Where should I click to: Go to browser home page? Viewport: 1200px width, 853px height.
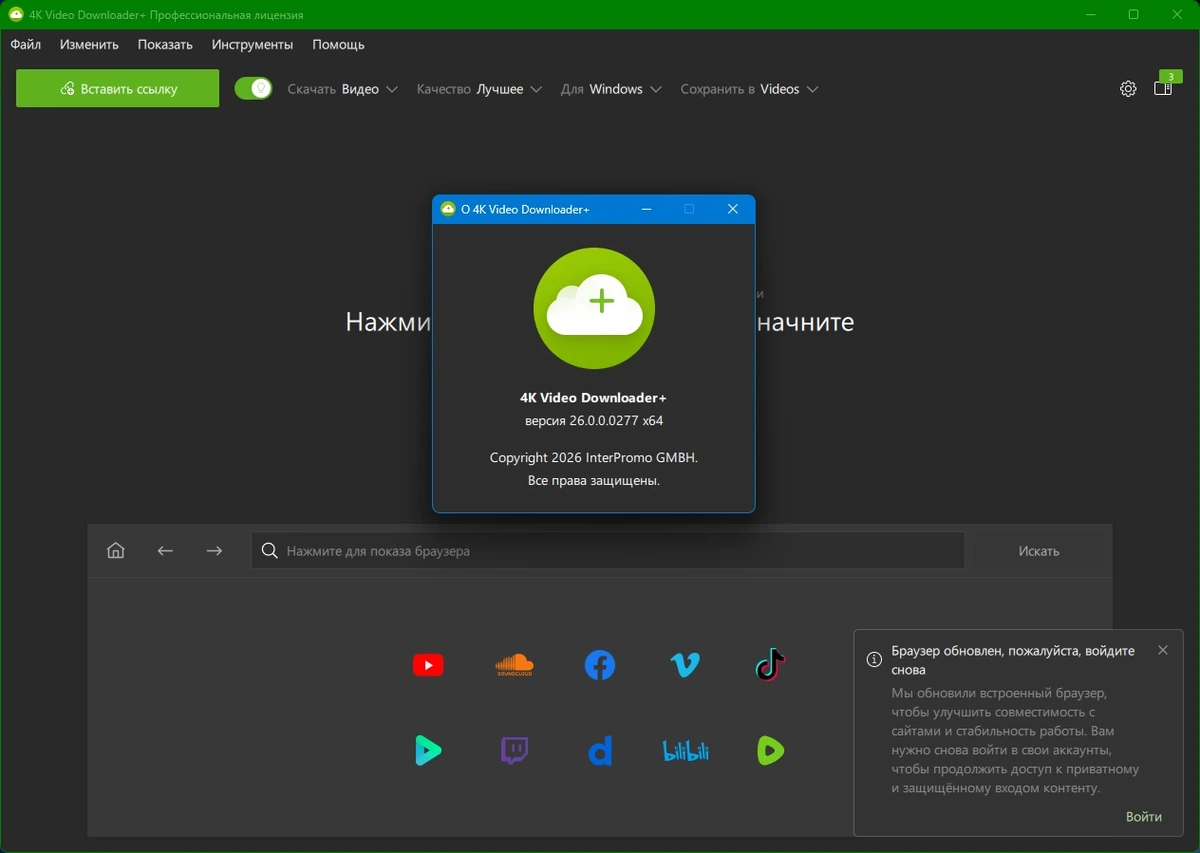click(x=116, y=551)
